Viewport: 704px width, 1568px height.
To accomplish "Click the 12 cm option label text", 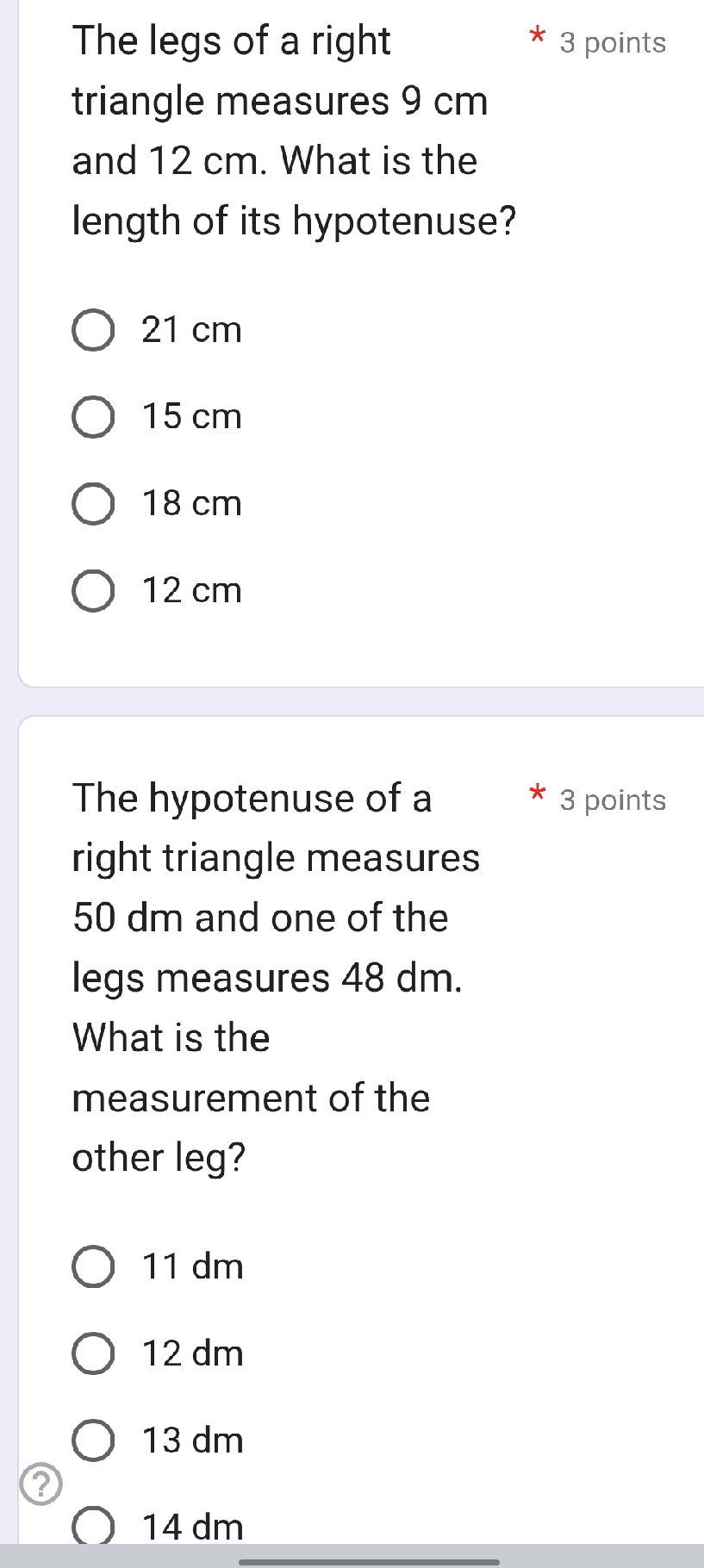I will 190,591.
